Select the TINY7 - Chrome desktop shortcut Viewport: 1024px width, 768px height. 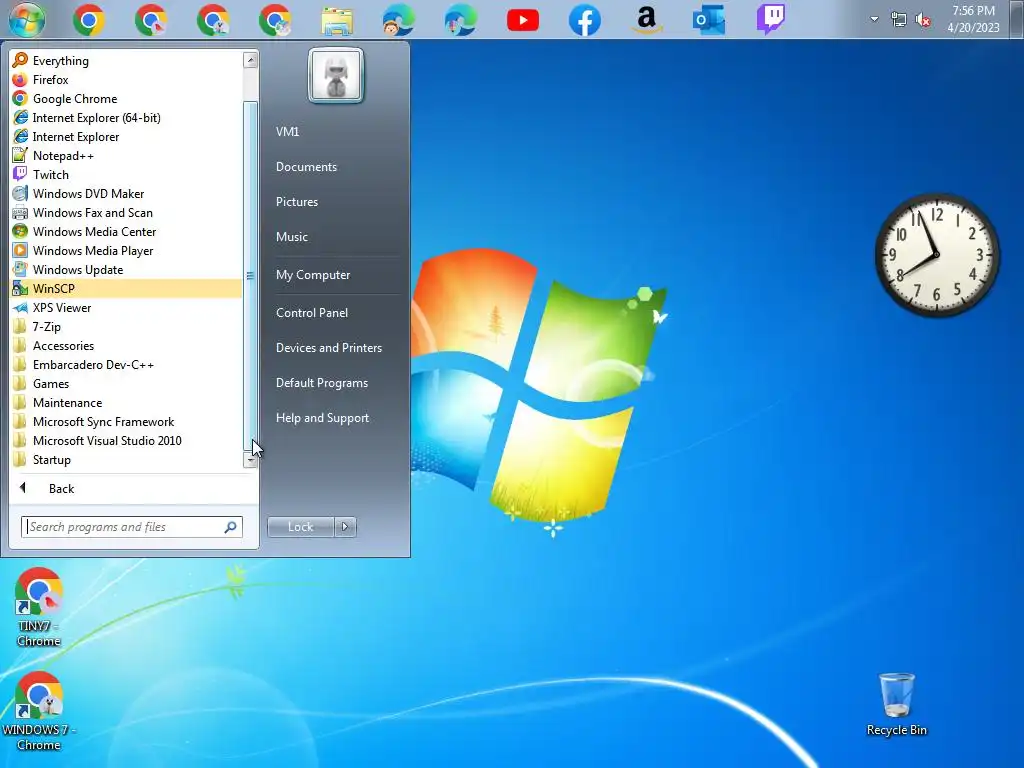point(39,607)
